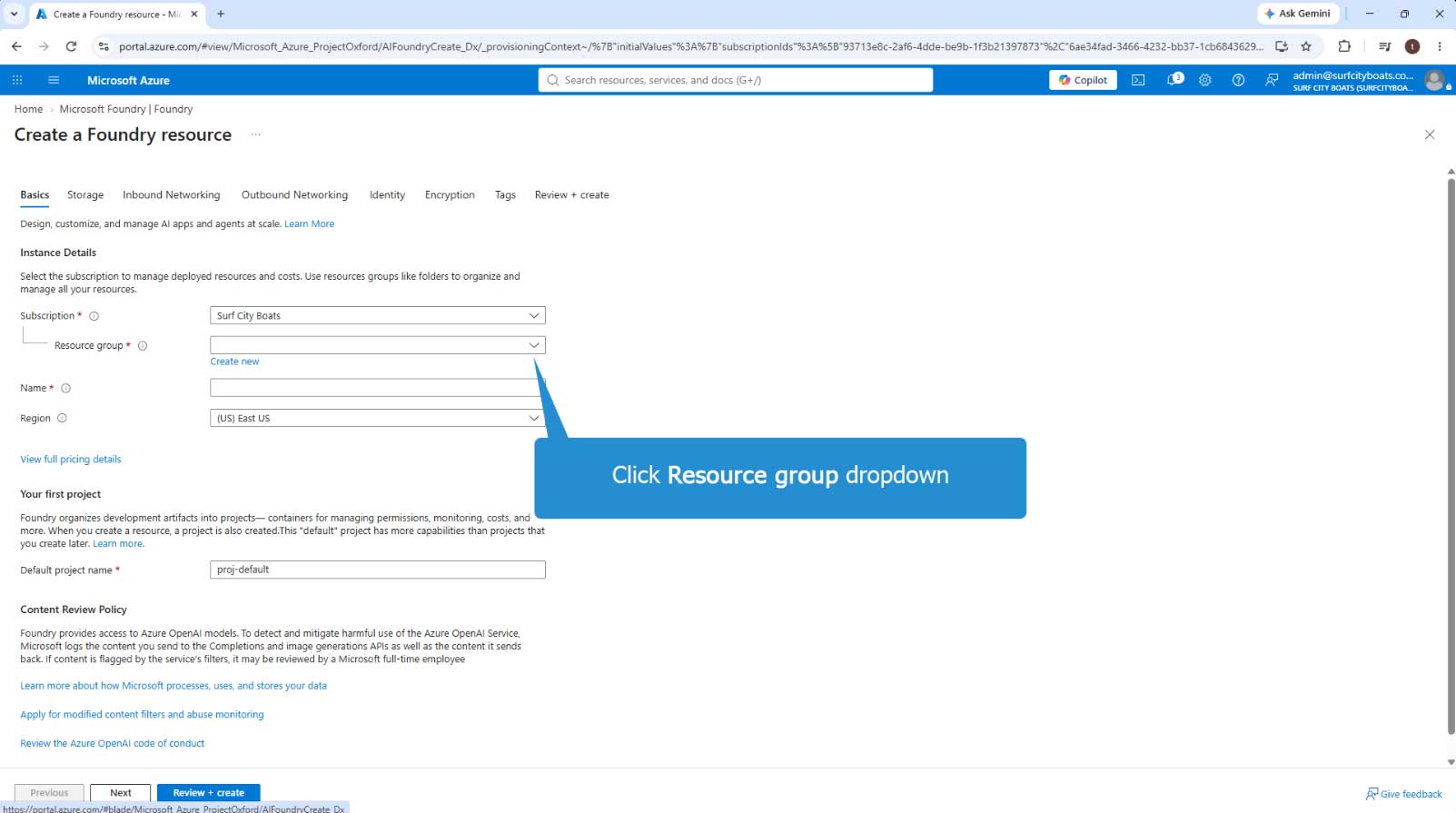Image resolution: width=1456 pixels, height=813 pixels.
Task: Click the Home breadcrumb link
Action: [x=28, y=109]
